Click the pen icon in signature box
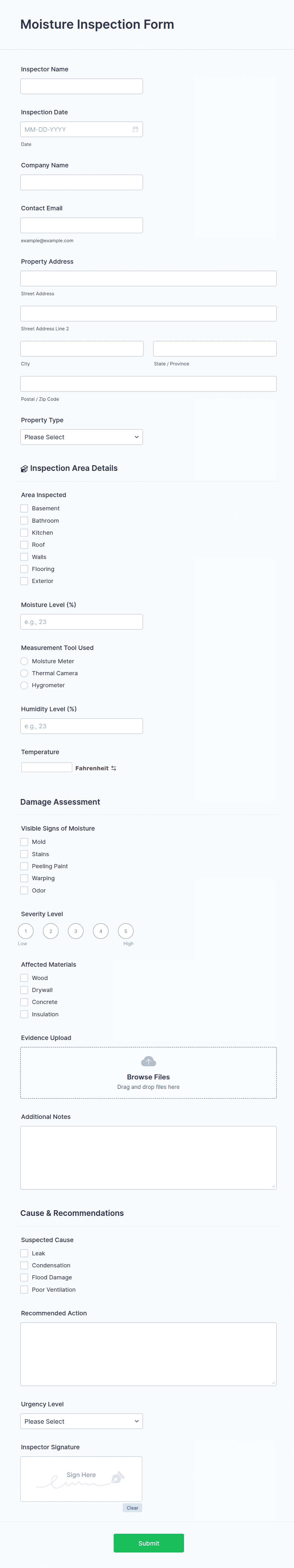The image size is (294, 1568). point(118,1477)
